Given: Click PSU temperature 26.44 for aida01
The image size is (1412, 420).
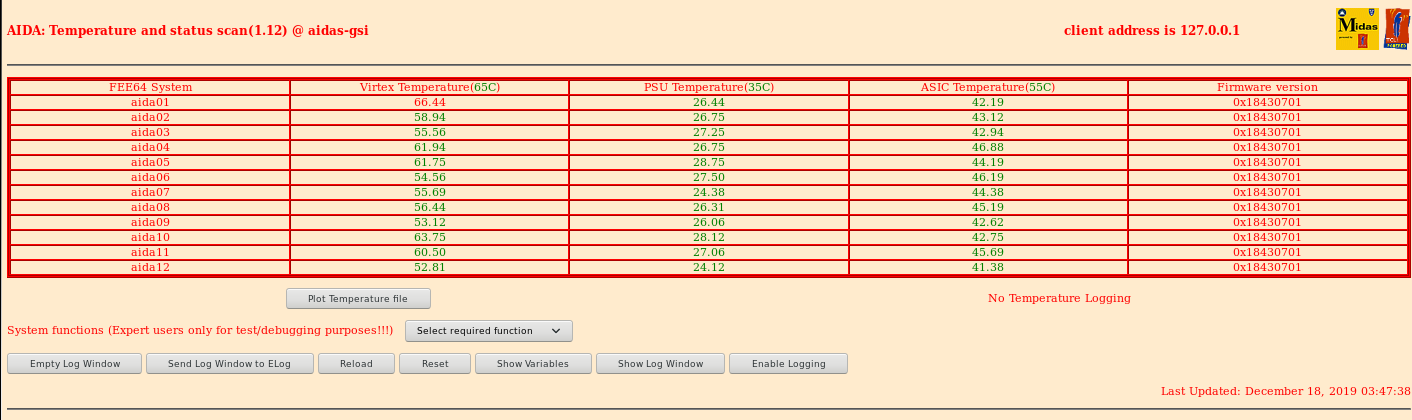Looking at the screenshot, I should (709, 103).
